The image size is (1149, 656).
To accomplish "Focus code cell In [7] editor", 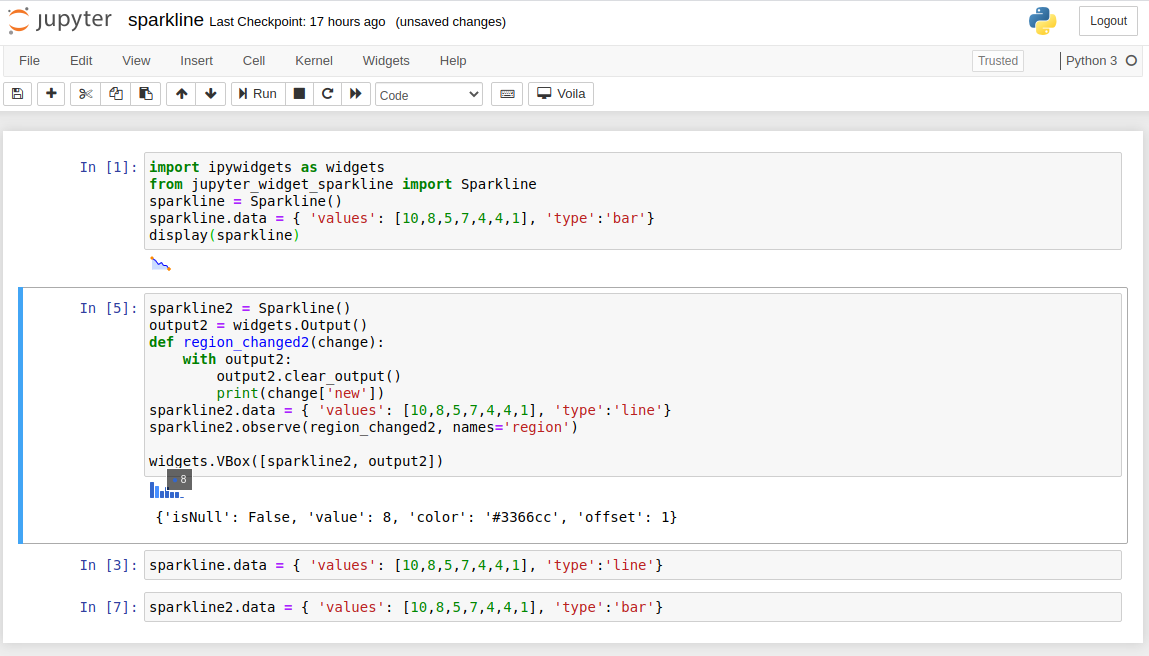I will (633, 607).
